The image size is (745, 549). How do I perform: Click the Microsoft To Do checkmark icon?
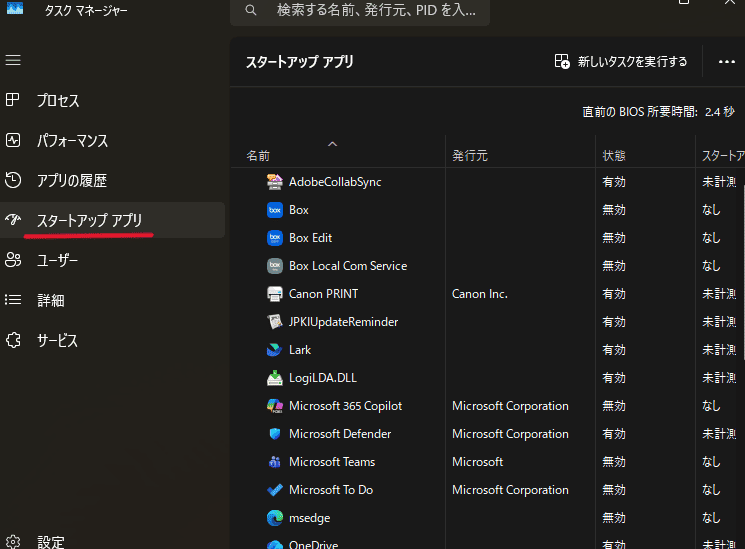tap(275, 490)
